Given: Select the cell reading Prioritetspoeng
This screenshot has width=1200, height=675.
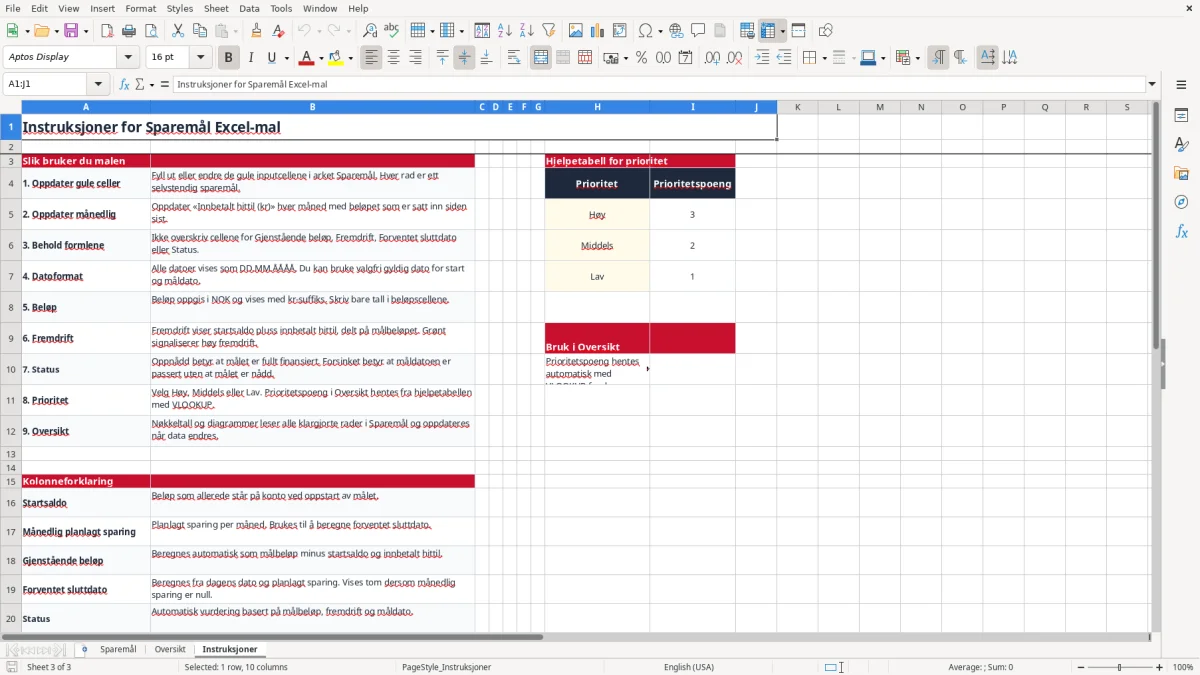Looking at the screenshot, I should 692,183.
